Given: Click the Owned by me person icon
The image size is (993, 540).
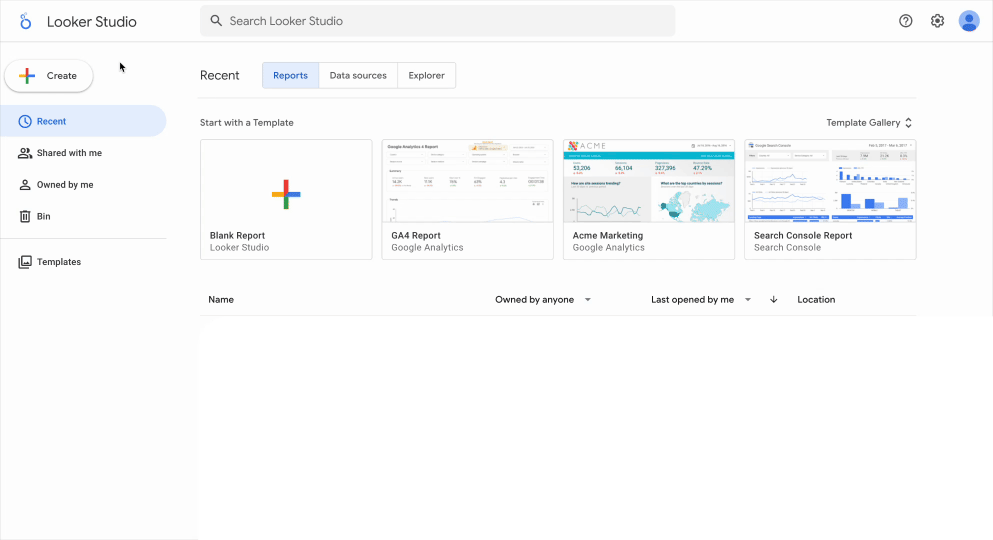Looking at the screenshot, I should point(25,184).
